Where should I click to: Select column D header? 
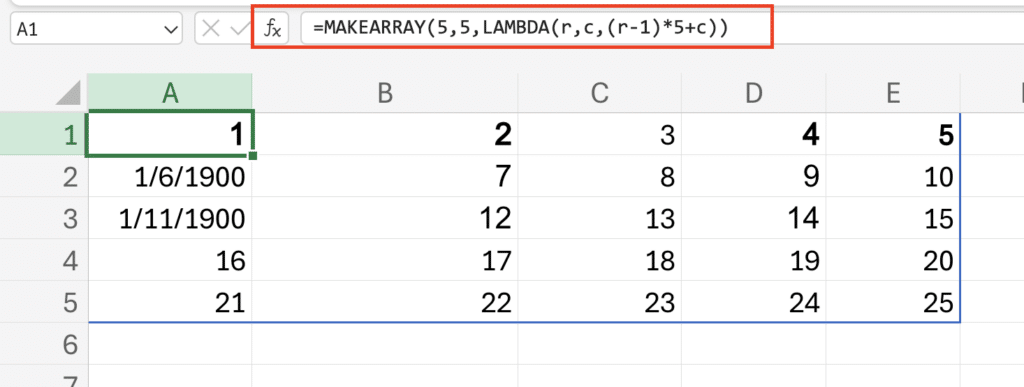(754, 92)
